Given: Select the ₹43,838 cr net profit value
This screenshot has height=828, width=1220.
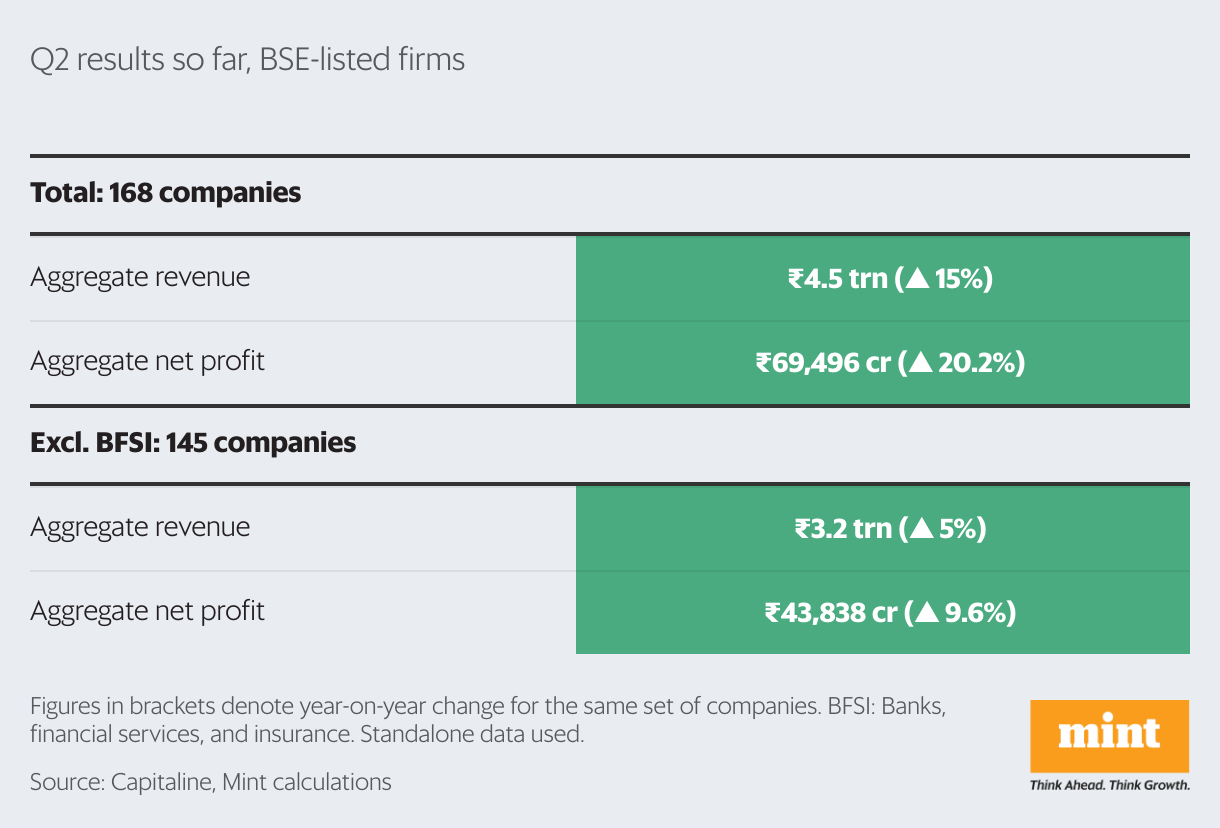Looking at the screenshot, I should click(830, 612).
